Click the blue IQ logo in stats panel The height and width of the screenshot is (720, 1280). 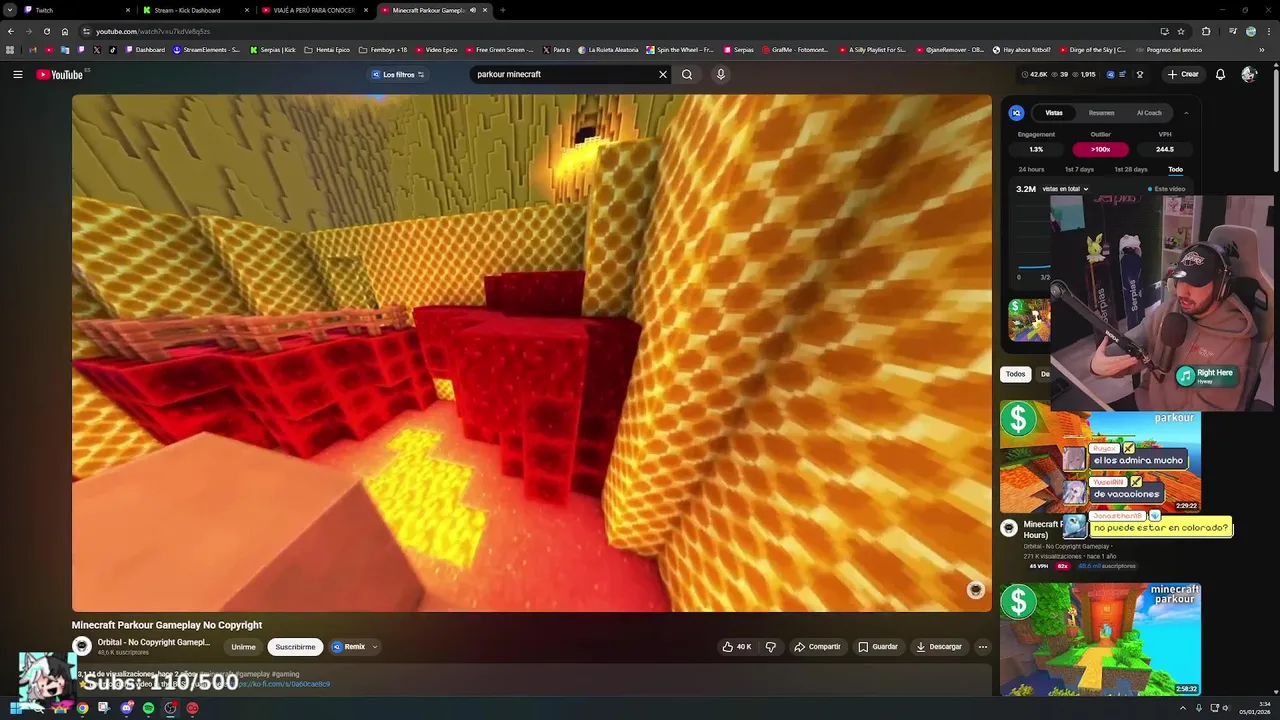click(x=1016, y=113)
